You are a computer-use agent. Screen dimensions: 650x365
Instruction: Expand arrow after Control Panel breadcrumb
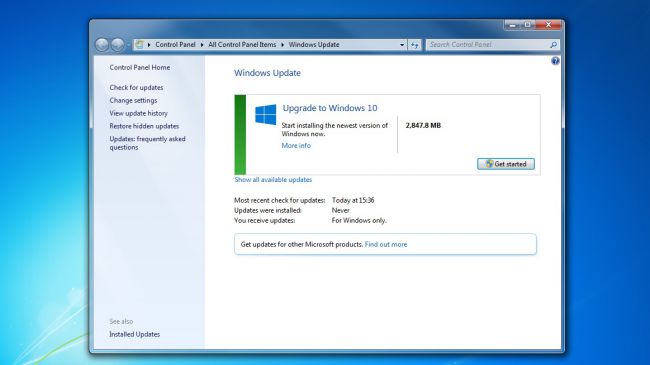pos(202,45)
